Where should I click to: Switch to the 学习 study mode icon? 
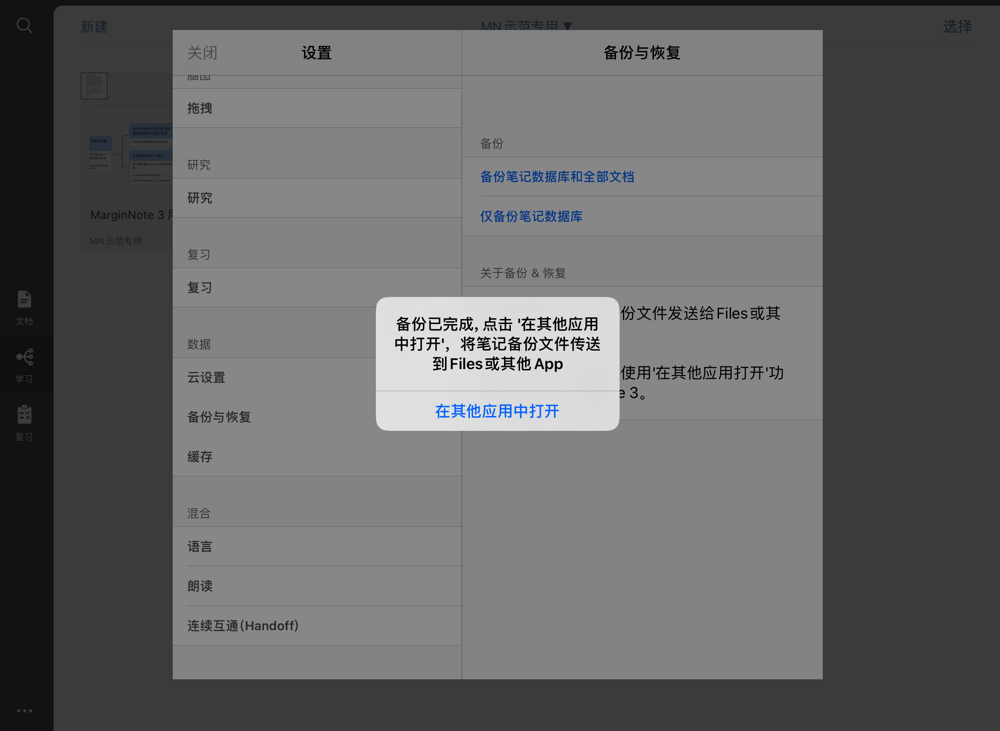point(24,366)
